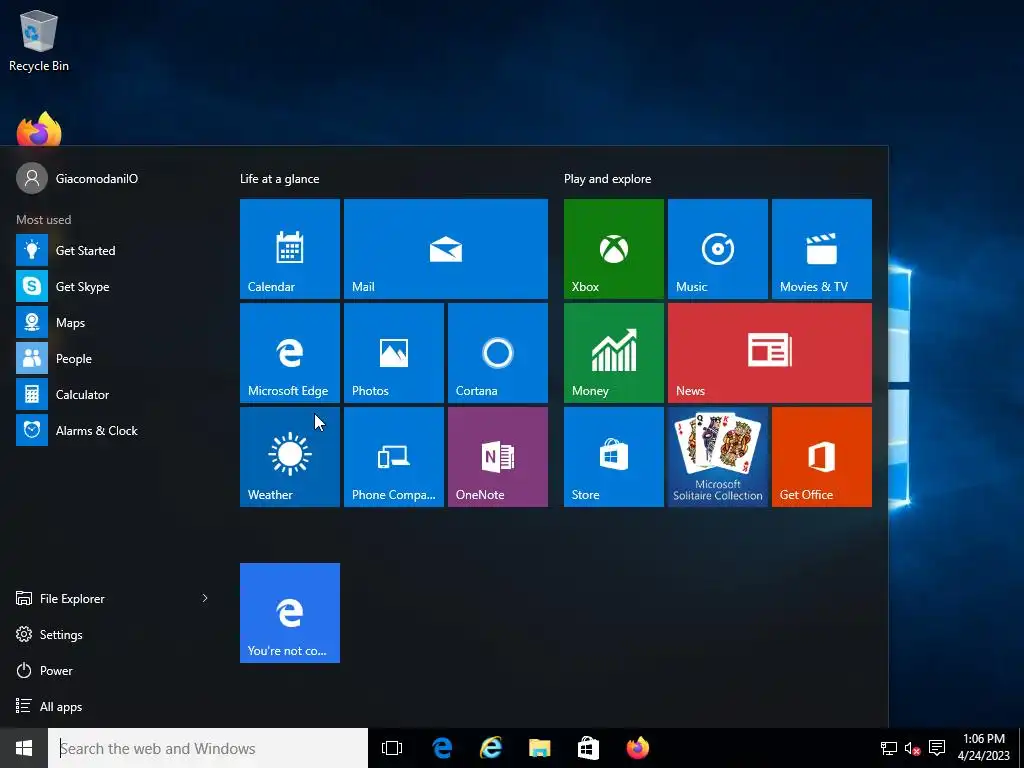The image size is (1024, 768).
Task: Open Calculator from Most used list
Action: pos(112,394)
